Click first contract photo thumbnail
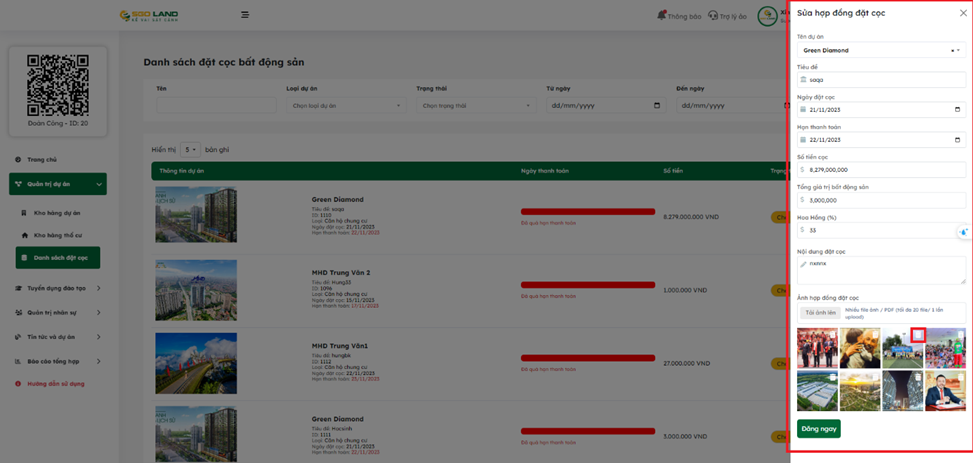The width and height of the screenshot is (973, 463). pos(817,349)
